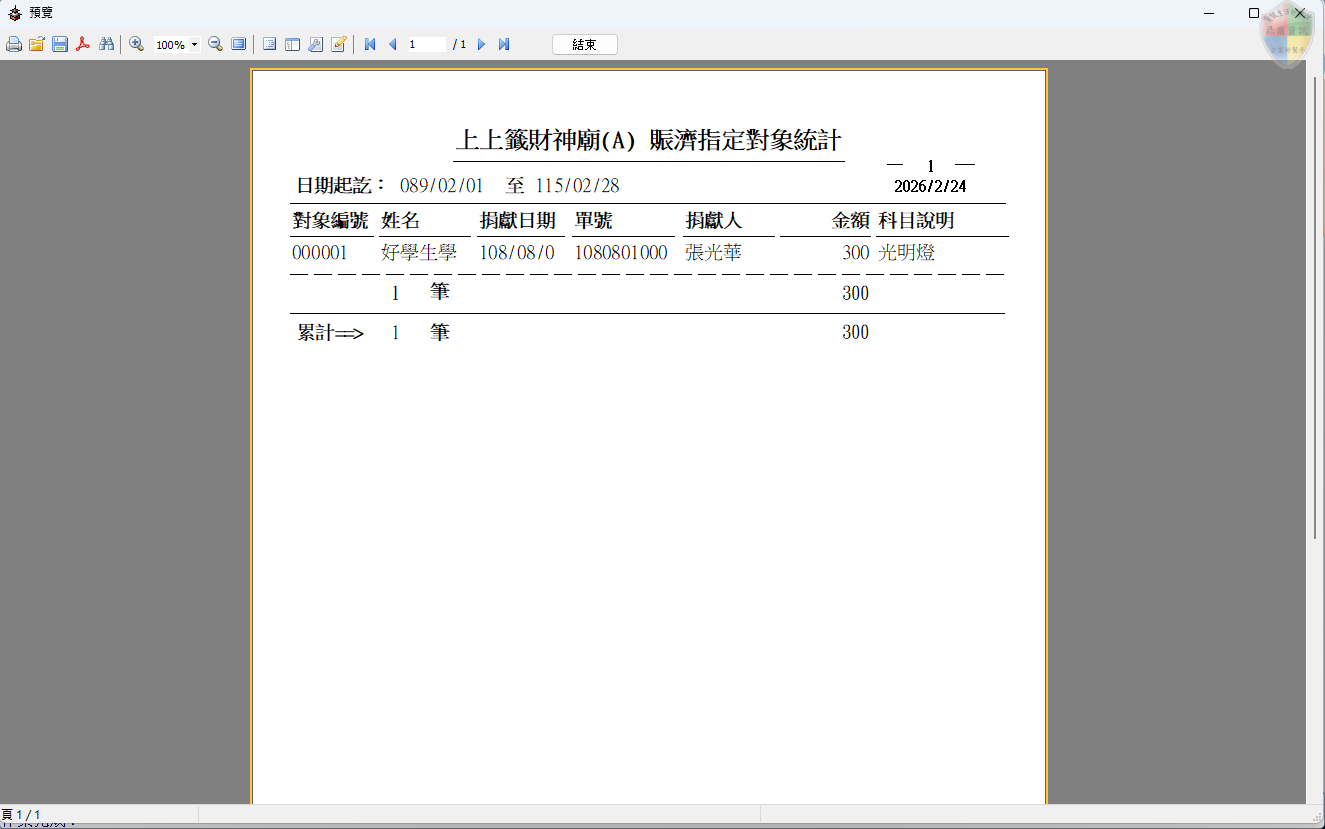Toggle the thumbnails panel
Screen dimensions: 1325x829
pos(292,44)
